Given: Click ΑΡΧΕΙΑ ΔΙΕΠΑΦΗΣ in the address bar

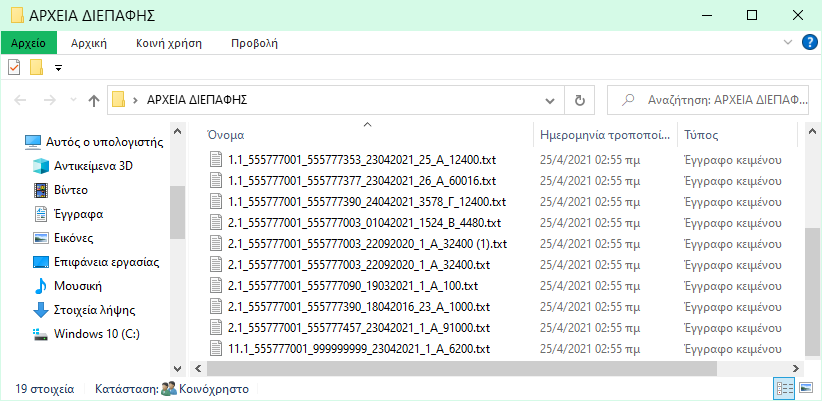Looking at the screenshot, I should pyautogui.click(x=197, y=100).
